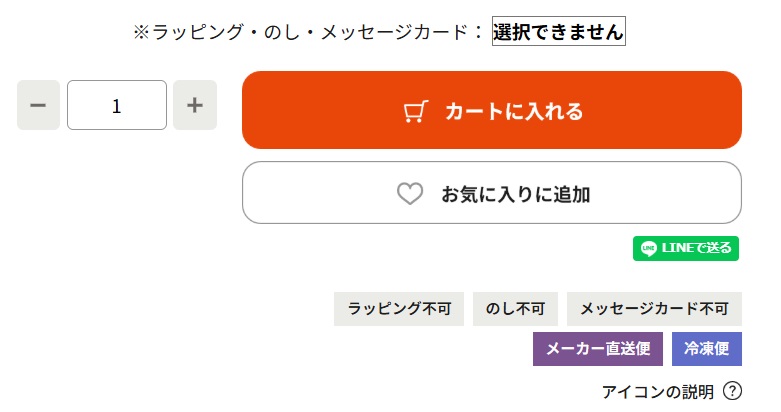This screenshot has height=412, width=781.
Task: Select the のし不可 tag
Action: pos(515,309)
